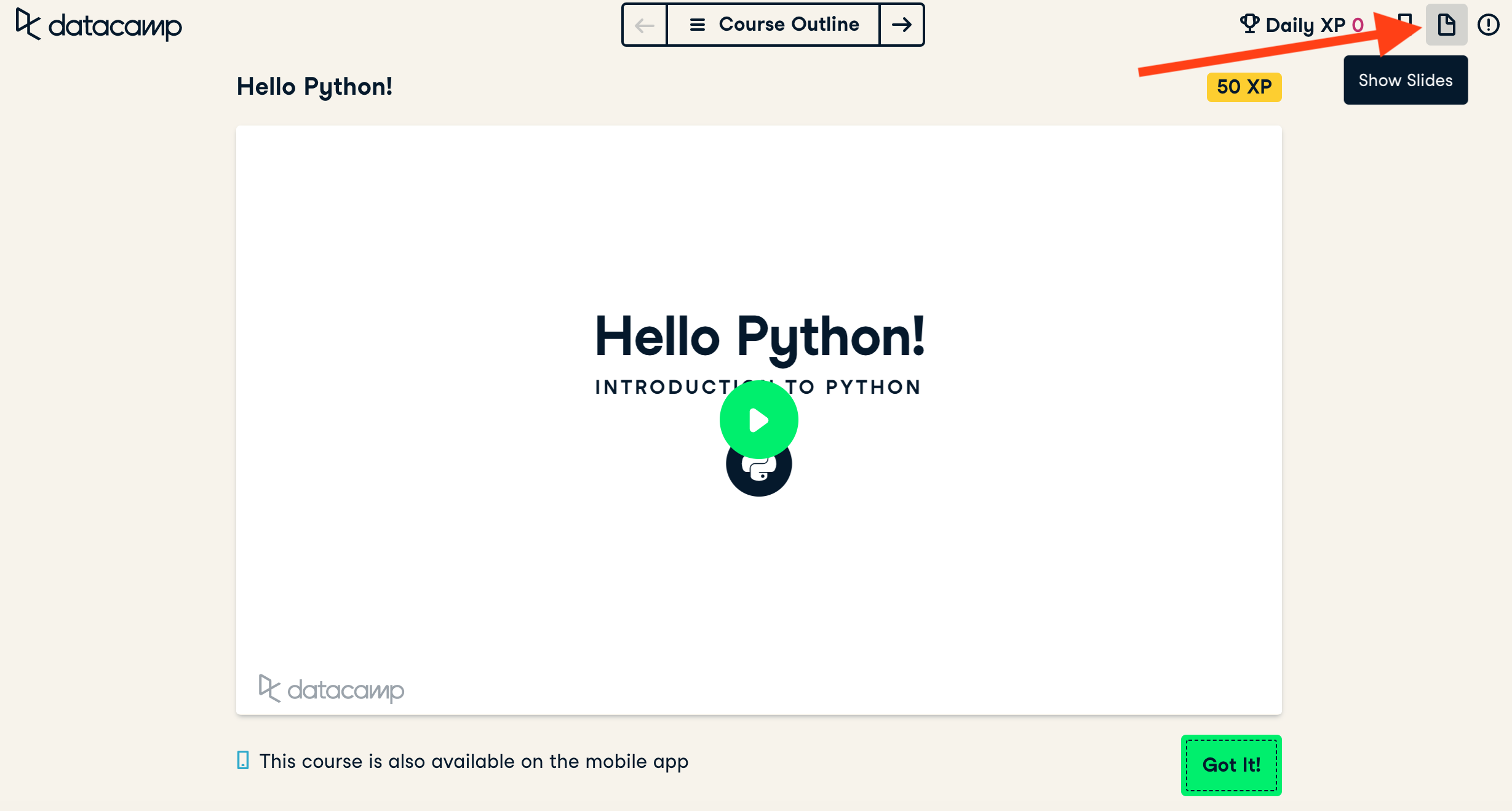Click the Daily XP counter value
Image resolution: width=1512 pixels, height=811 pixels.
coord(1358,25)
